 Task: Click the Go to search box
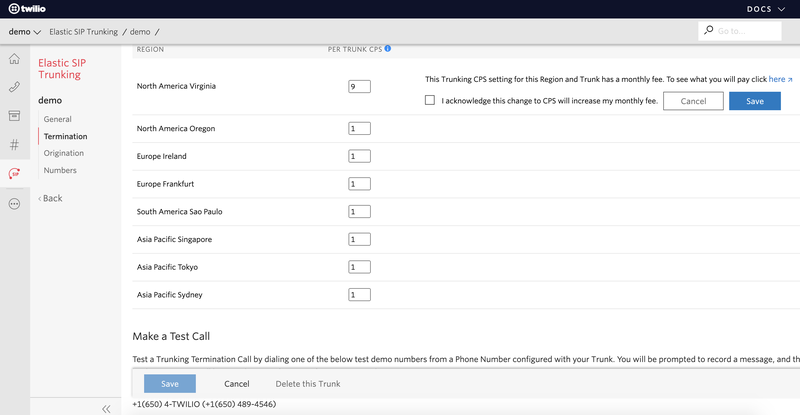click(740, 31)
